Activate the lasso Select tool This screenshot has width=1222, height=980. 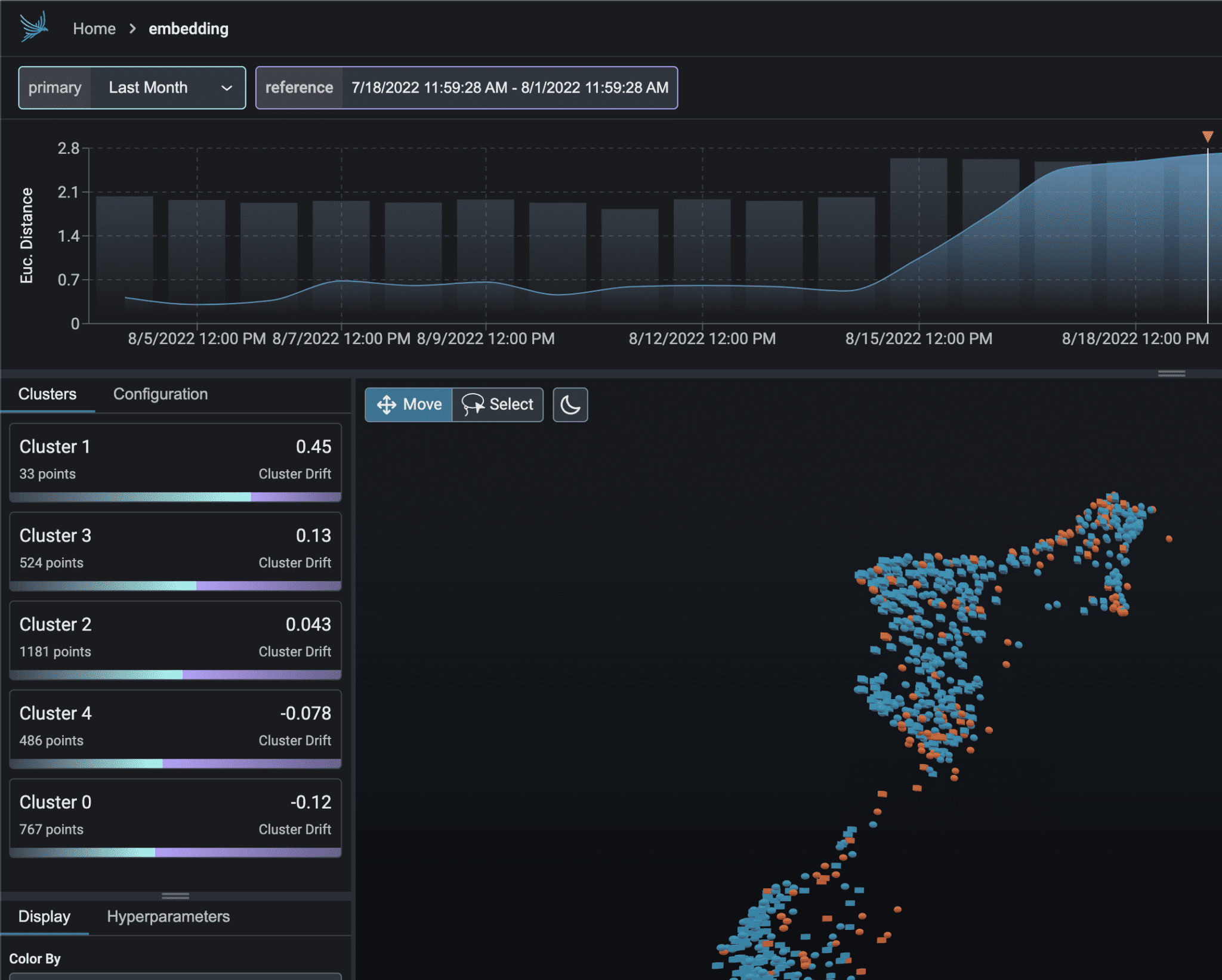click(x=499, y=404)
